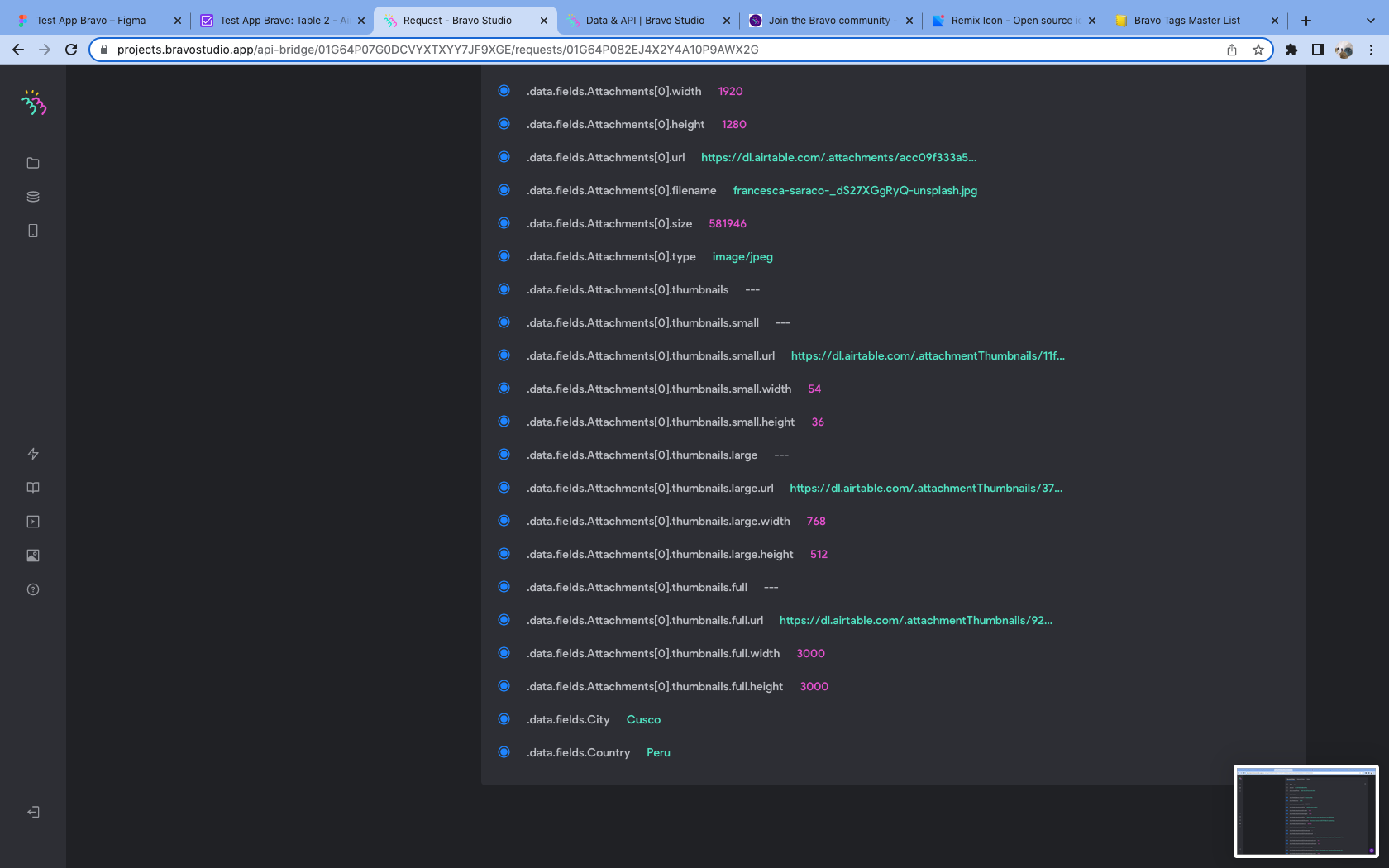
Task: Open the browser extensions puzzle icon
Action: coord(1291,50)
